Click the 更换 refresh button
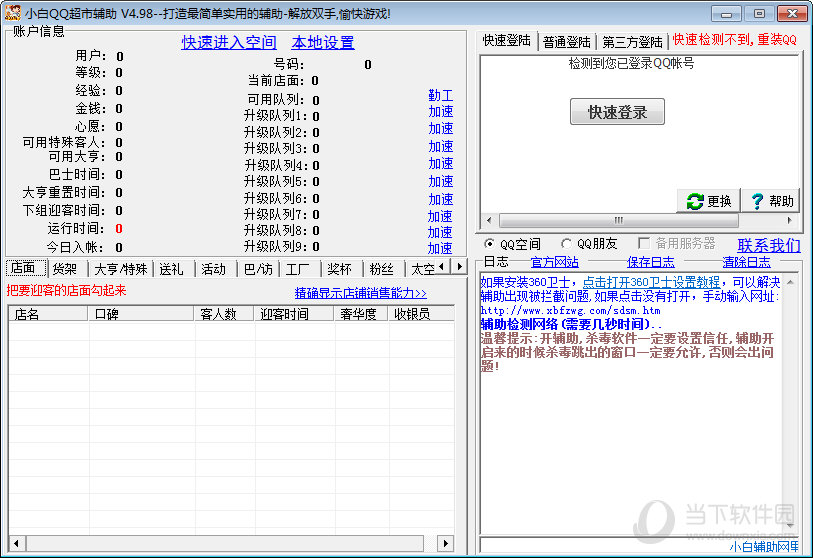This screenshot has width=813, height=558. coord(708,201)
